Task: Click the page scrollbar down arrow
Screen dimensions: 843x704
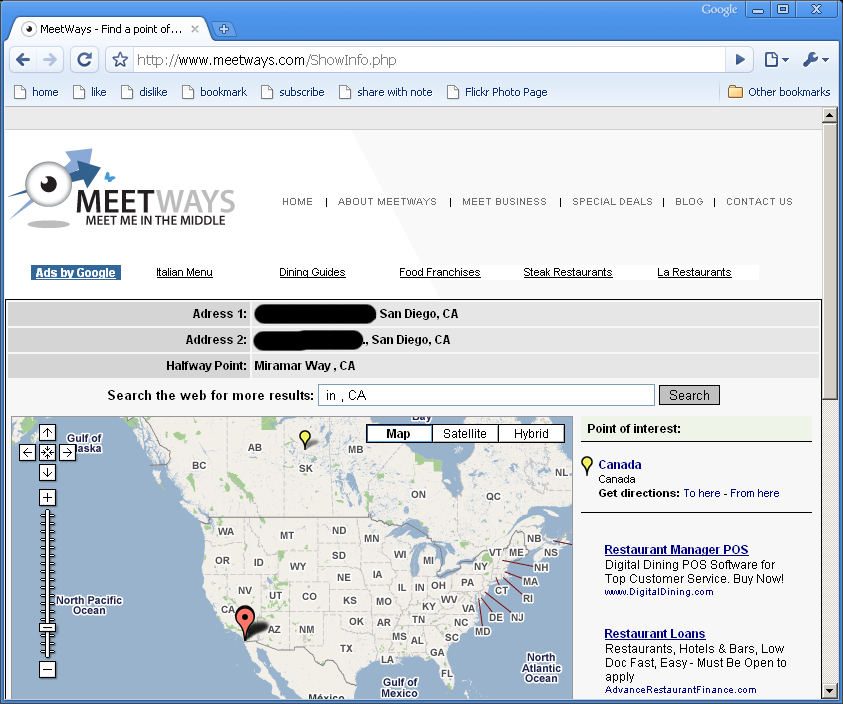Action: (830, 690)
